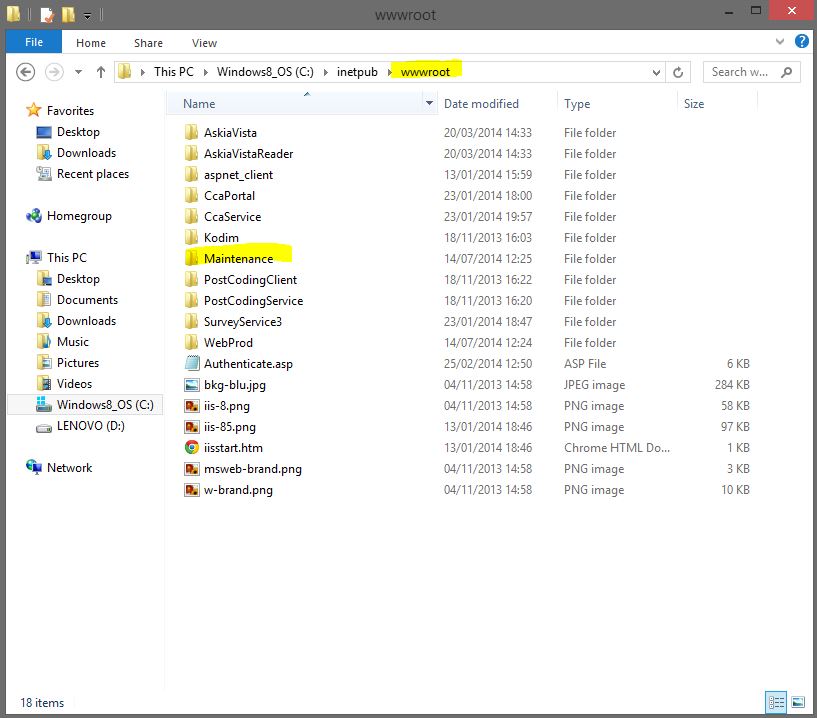Select the iis-85.png file icon

(192, 427)
